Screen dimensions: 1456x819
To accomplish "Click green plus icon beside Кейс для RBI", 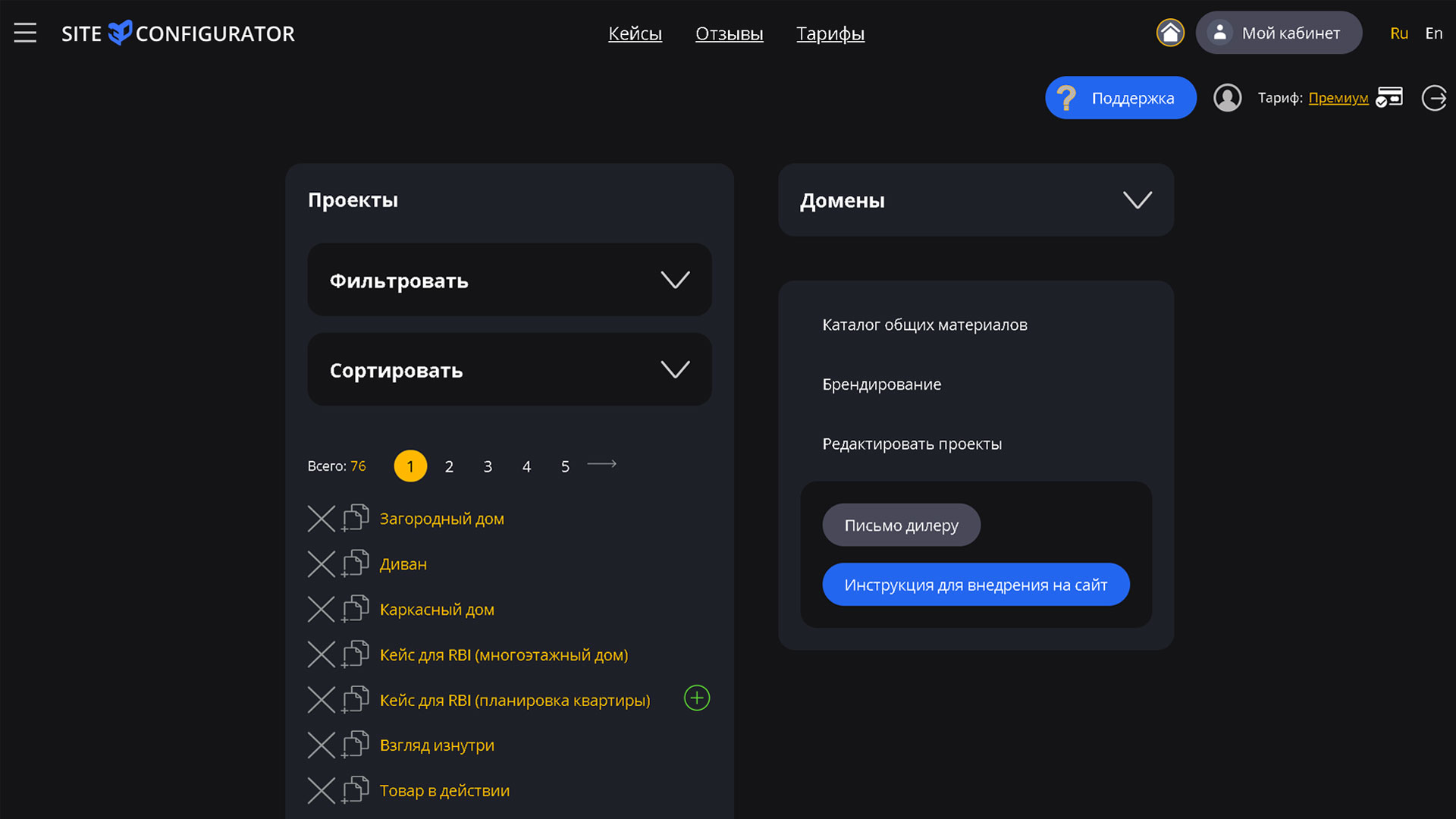I will coord(697,698).
